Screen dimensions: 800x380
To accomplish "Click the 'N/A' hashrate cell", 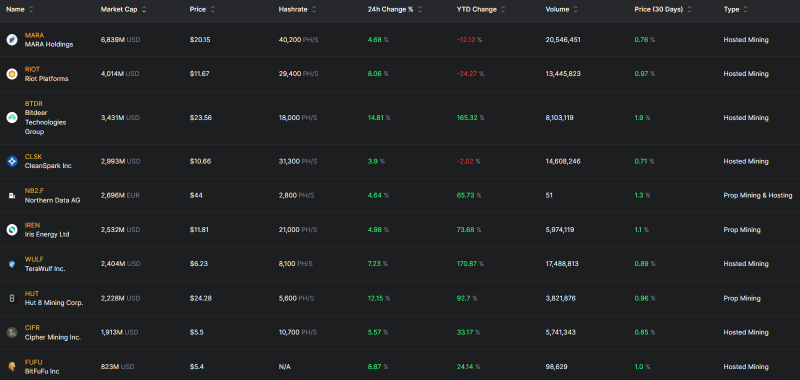I will click(x=285, y=367).
